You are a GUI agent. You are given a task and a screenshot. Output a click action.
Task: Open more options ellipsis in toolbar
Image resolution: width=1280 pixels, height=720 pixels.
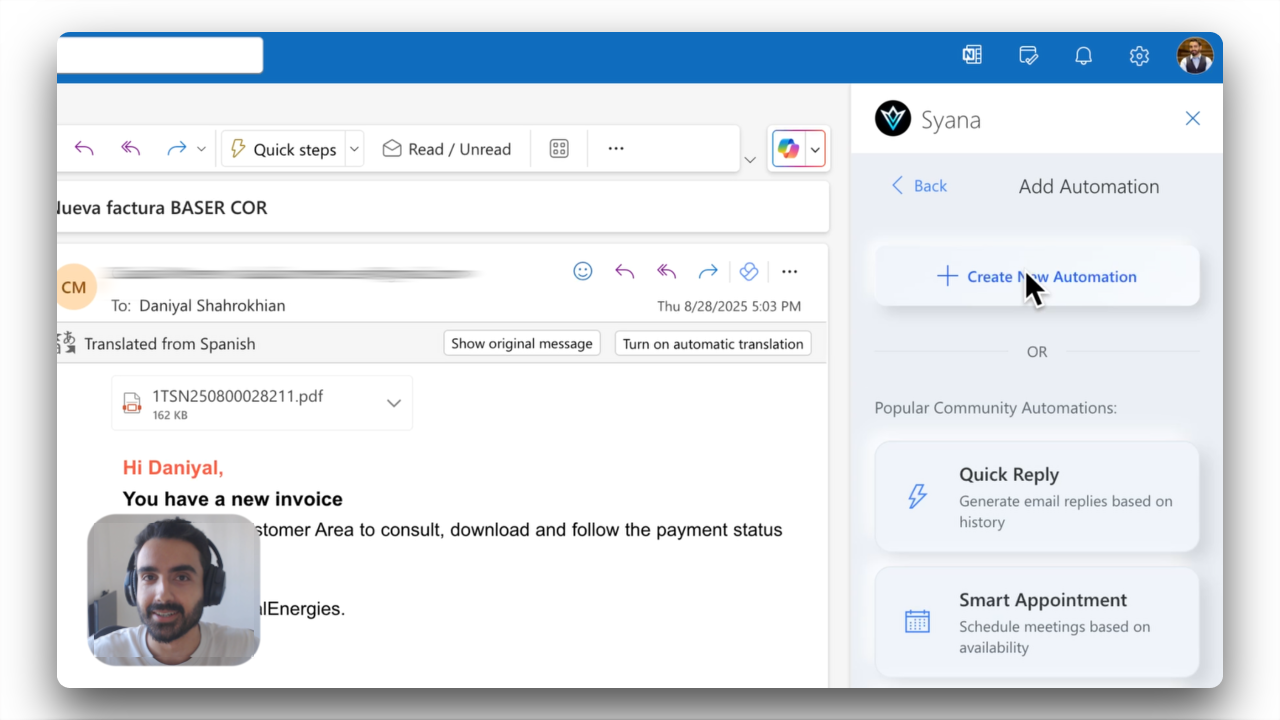(616, 149)
